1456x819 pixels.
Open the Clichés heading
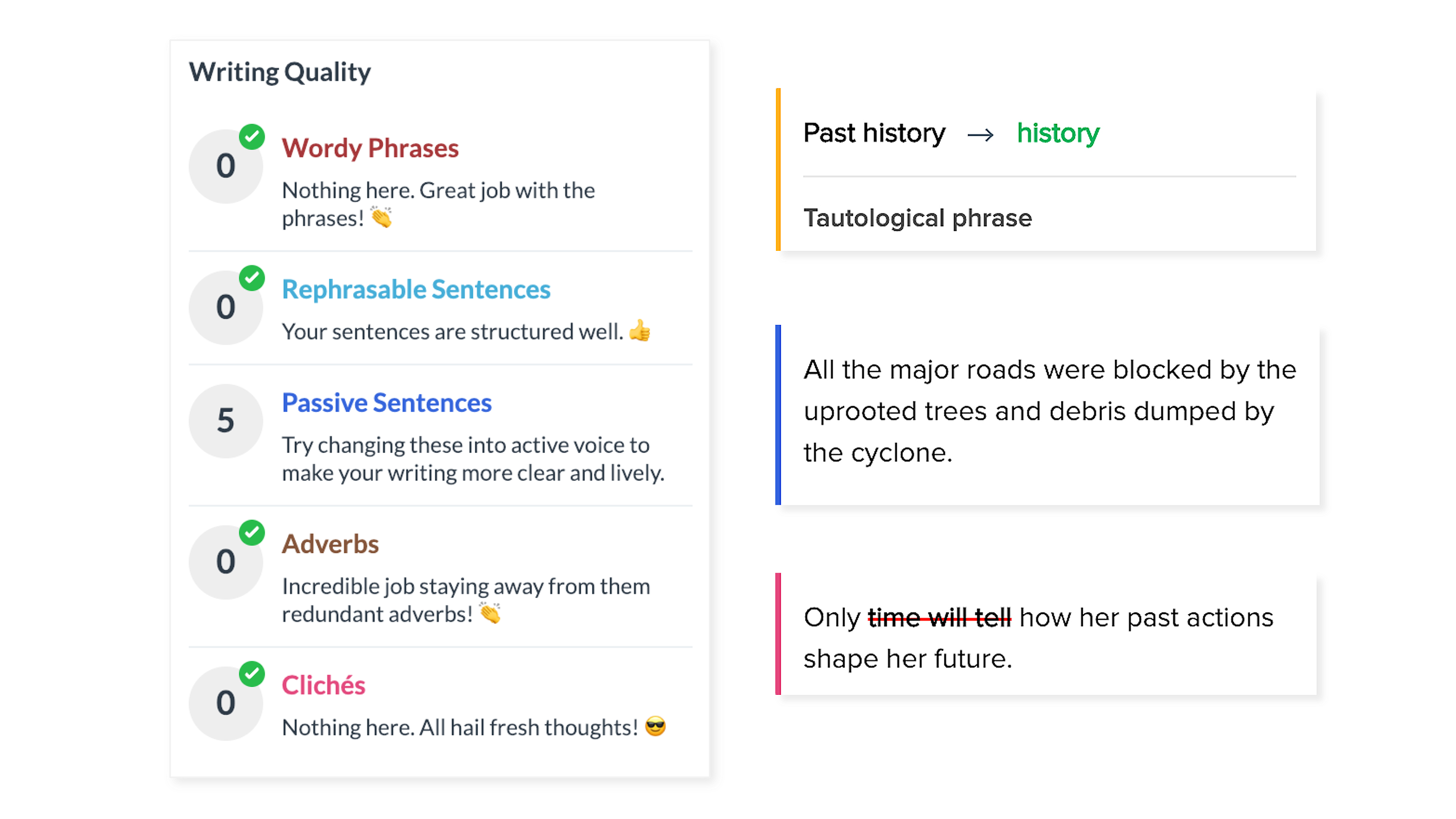(x=323, y=686)
